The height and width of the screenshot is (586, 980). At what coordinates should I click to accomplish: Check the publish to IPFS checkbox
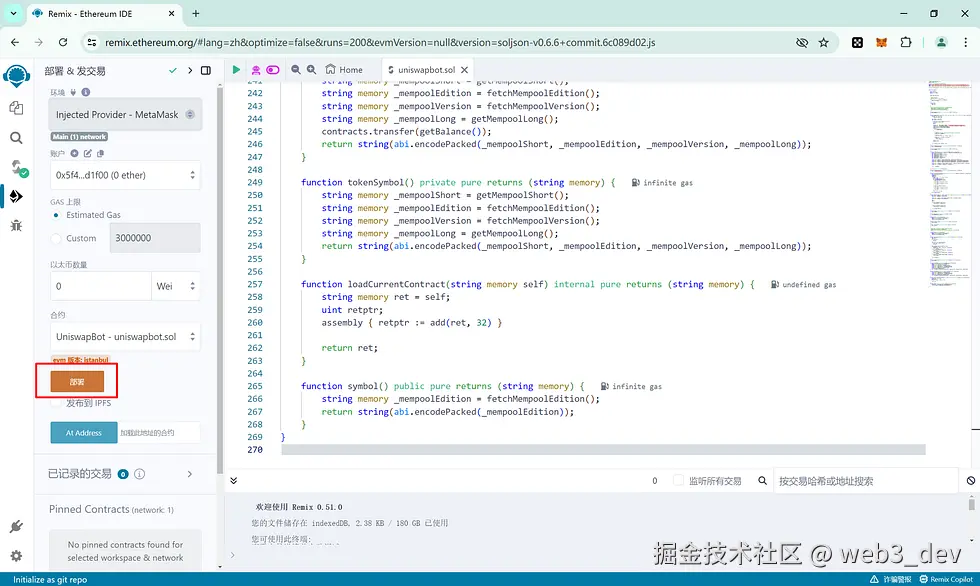pos(56,403)
